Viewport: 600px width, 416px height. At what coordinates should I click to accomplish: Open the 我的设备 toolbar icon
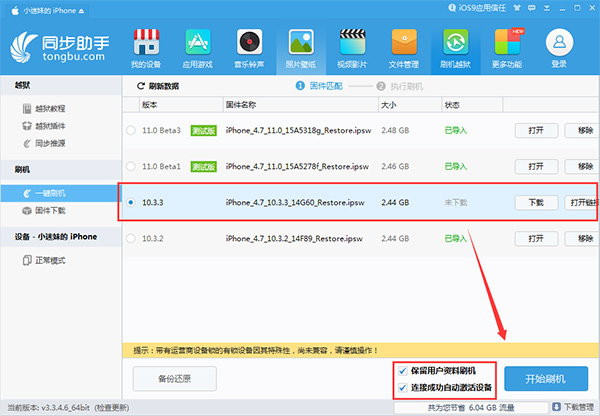coord(146,49)
